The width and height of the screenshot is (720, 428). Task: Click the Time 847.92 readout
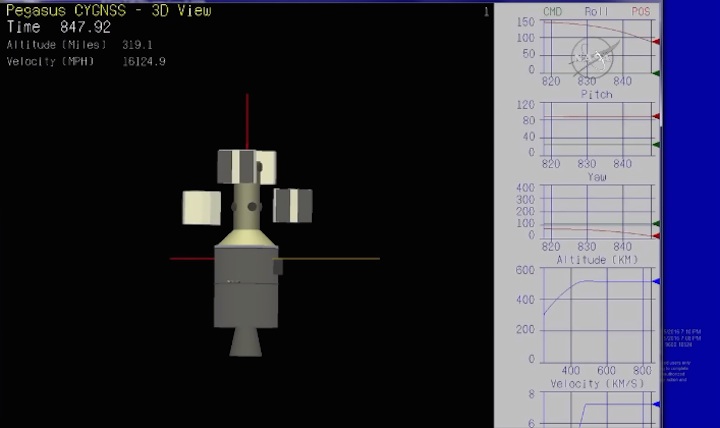tap(58, 28)
